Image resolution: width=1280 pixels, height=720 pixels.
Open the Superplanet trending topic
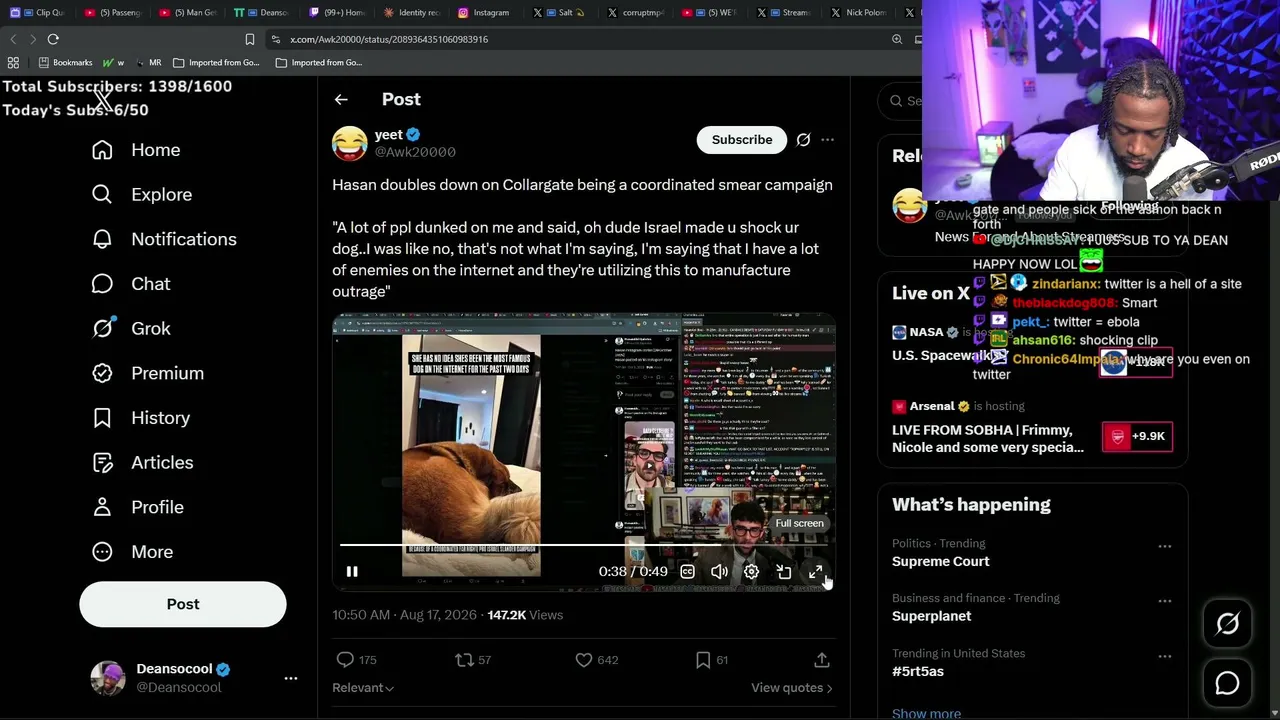point(931,616)
